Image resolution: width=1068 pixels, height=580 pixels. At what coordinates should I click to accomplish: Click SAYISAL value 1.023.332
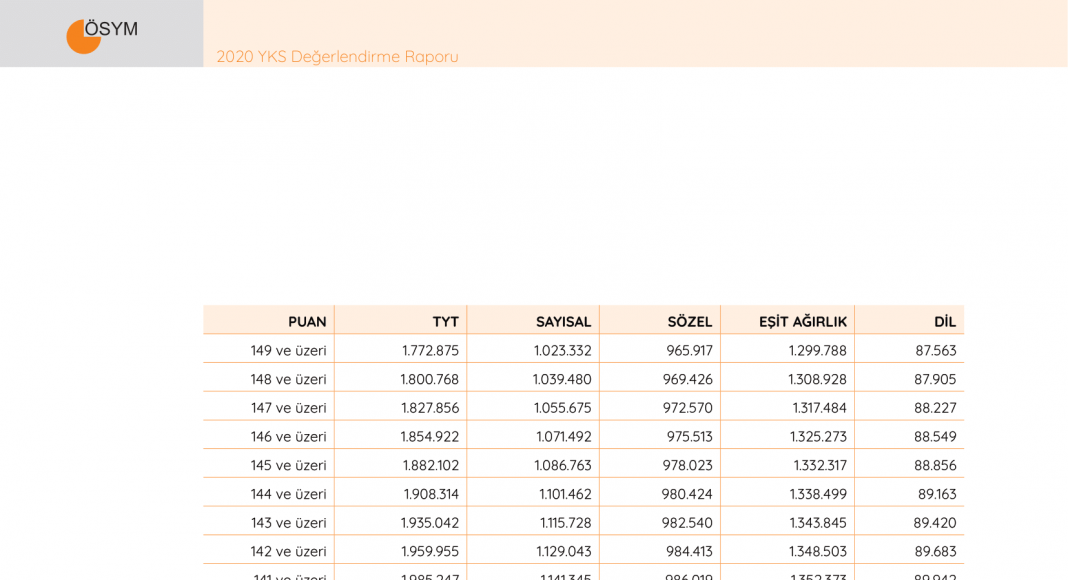(x=563, y=351)
